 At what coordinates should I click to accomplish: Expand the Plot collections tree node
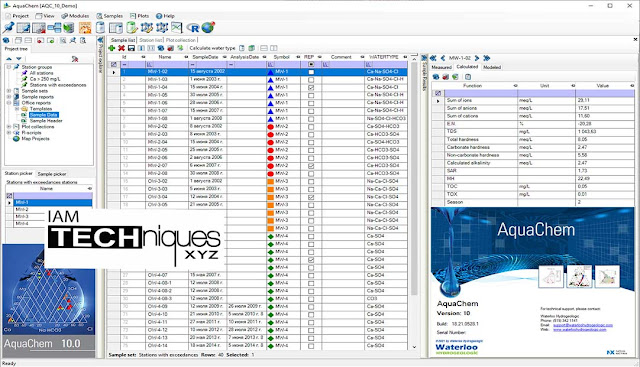click(9, 127)
